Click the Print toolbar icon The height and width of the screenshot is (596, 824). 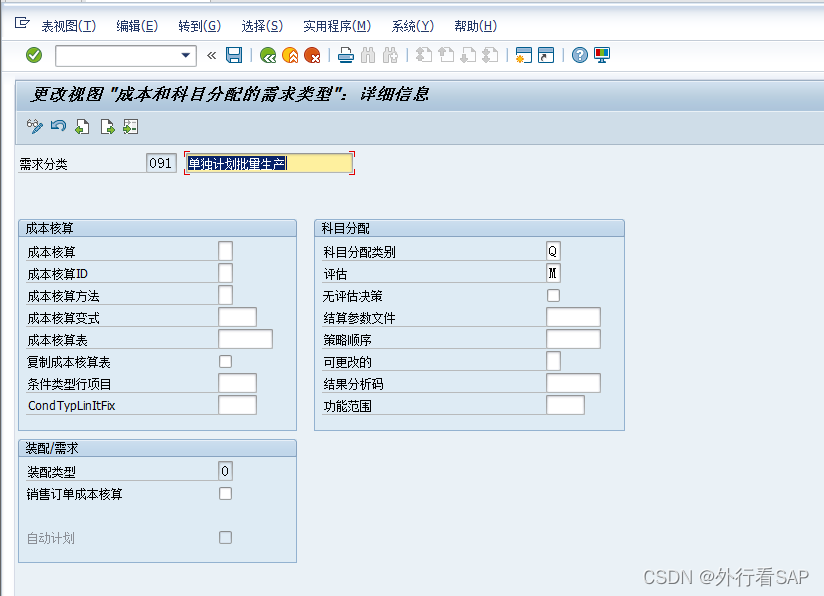click(x=346, y=57)
